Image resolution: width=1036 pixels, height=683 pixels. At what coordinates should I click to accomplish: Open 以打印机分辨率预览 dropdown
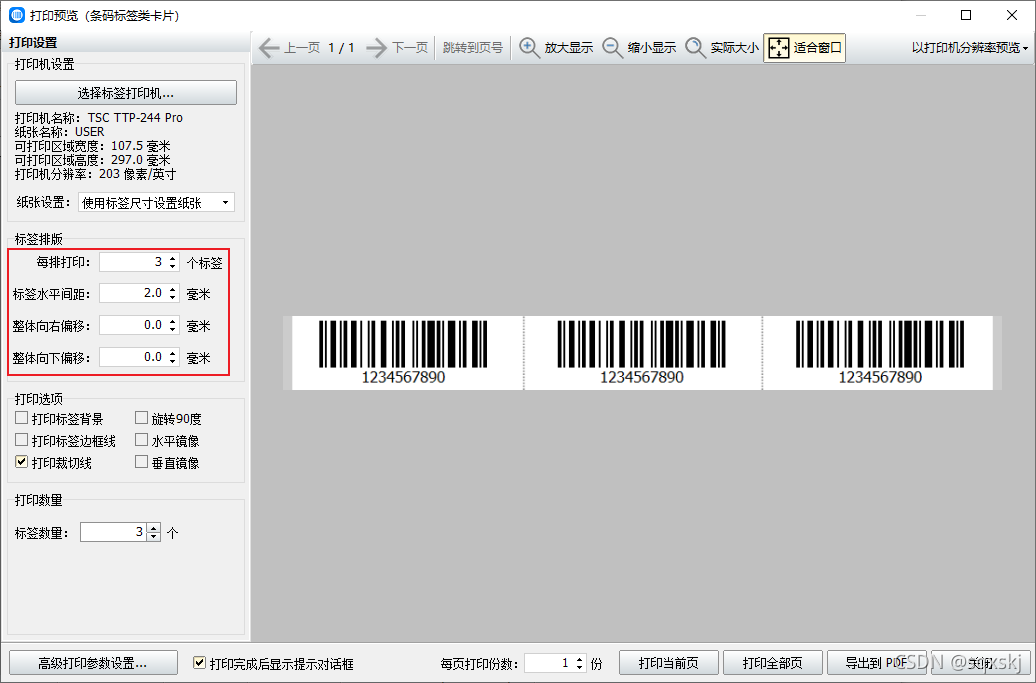coord(969,48)
